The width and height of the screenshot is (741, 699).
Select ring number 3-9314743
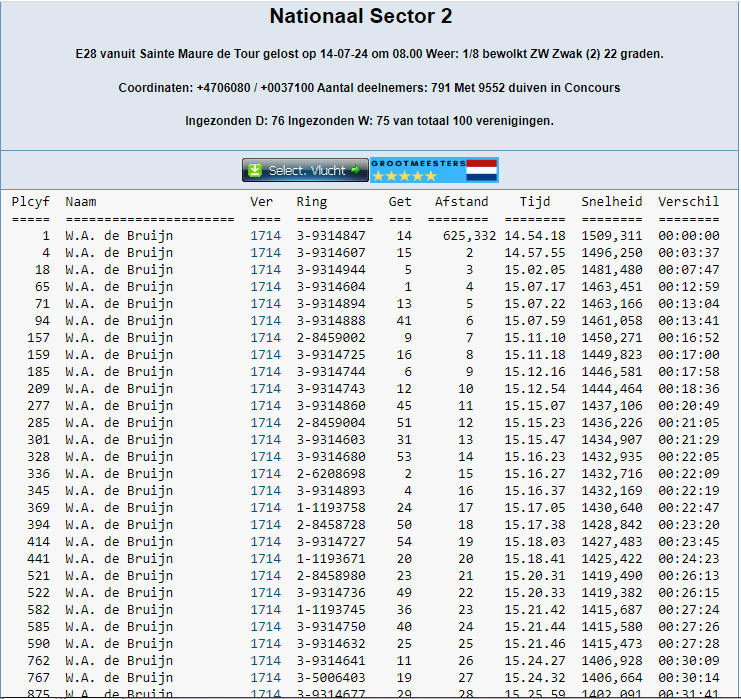tap(331, 388)
